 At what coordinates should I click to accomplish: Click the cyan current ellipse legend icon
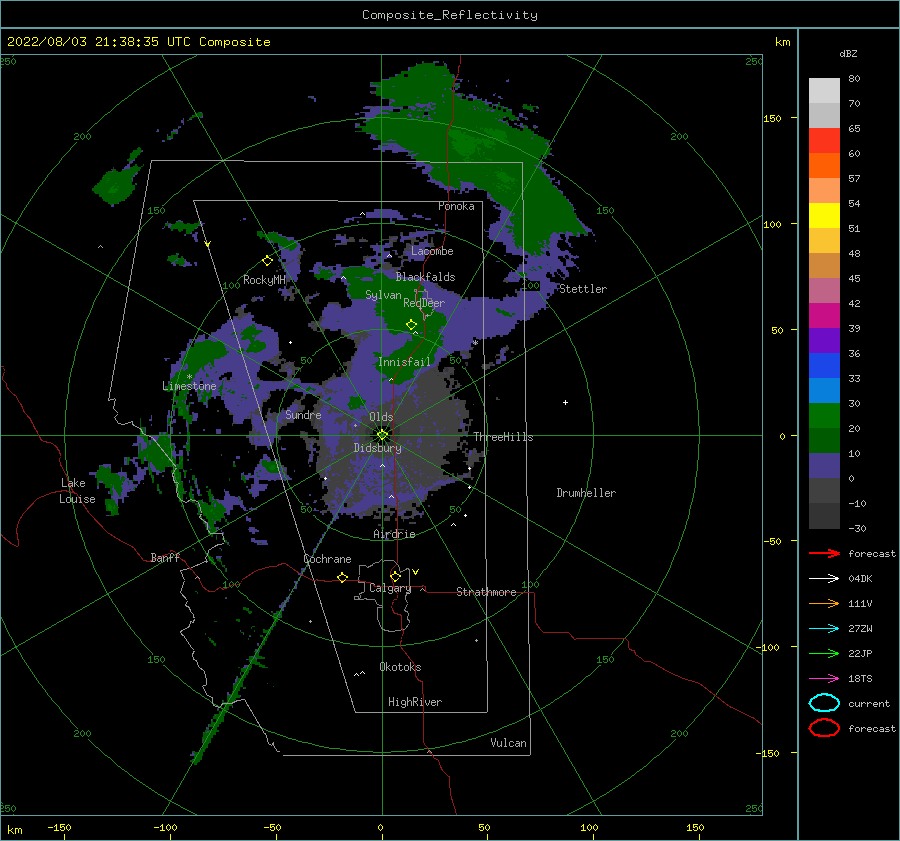pos(824,703)
